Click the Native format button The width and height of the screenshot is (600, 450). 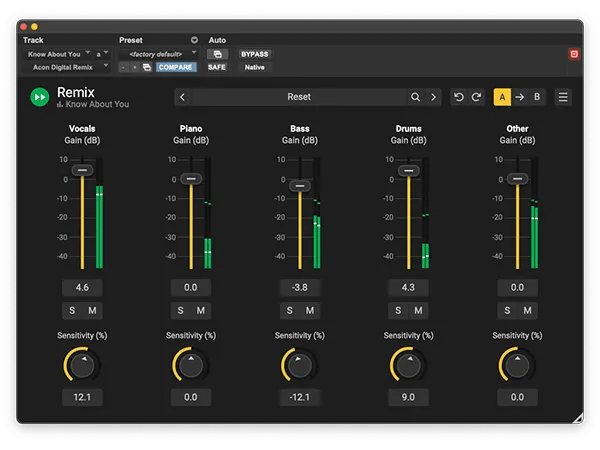coord(254,67)
